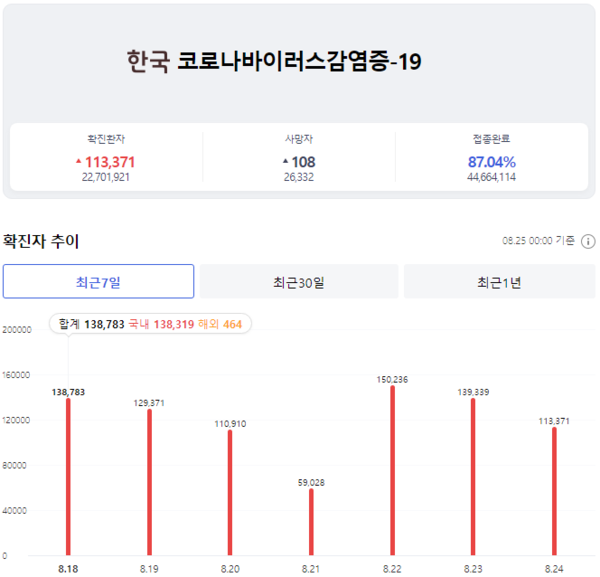Click the 8.20 date label on axis
Screen dimensions: 600x577
pyautogui.click(x=230, y=569)
